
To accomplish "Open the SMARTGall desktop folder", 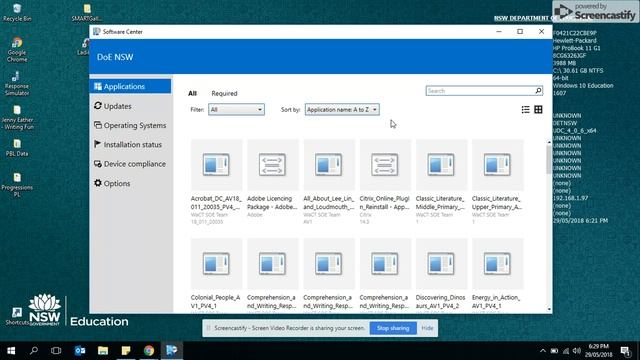I will coord(87,12).
